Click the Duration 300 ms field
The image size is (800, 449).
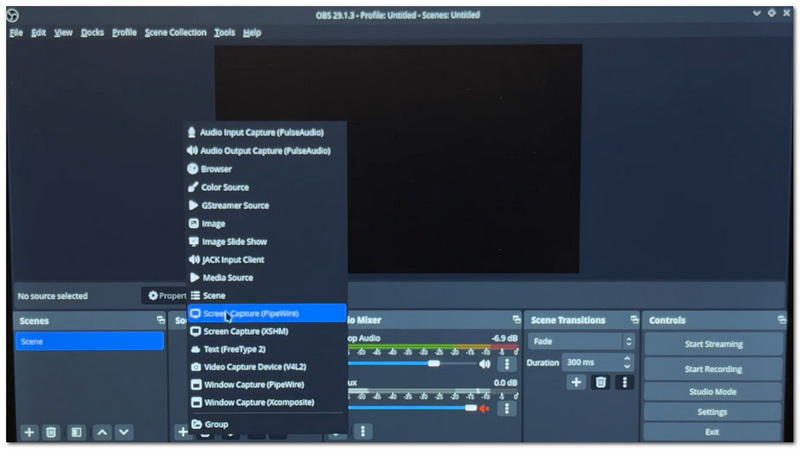pos(592,362)
